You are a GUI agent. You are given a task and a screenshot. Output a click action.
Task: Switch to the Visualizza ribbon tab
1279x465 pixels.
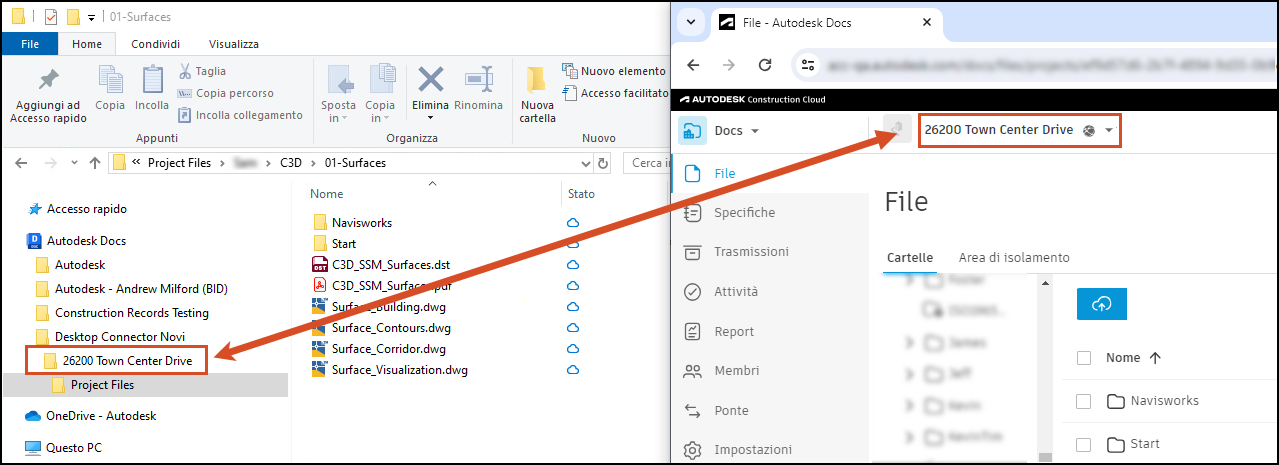[234, 44]
